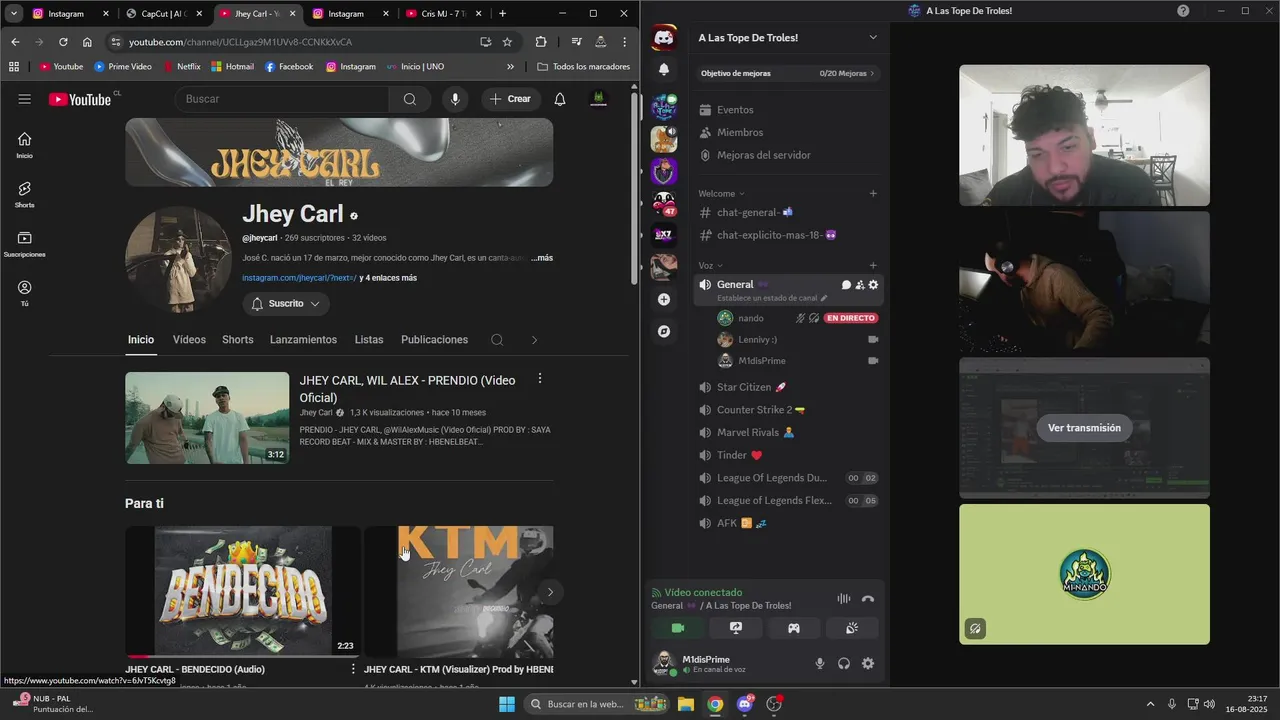
Task: Explore discoverable servers compass icon
Action: tap(664, 331)
